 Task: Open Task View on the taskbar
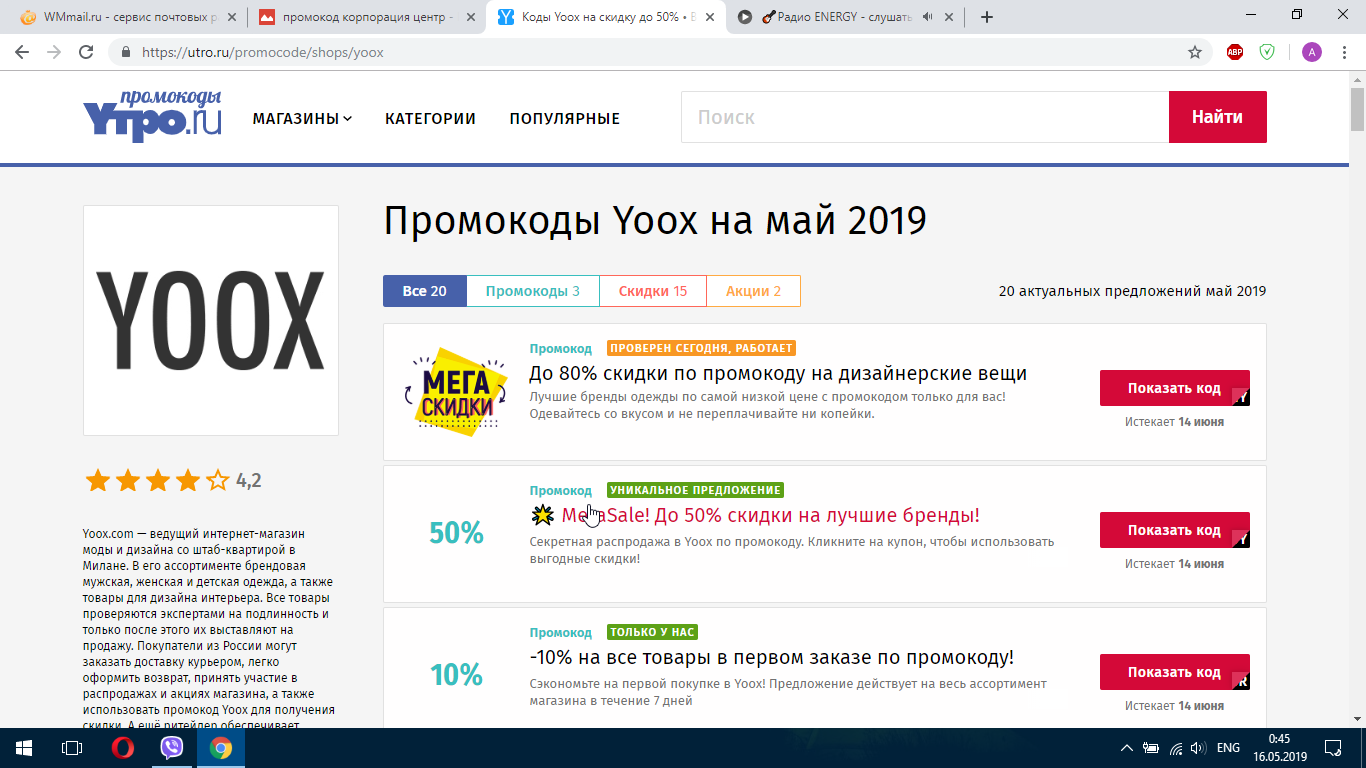(x=72, y=748)
